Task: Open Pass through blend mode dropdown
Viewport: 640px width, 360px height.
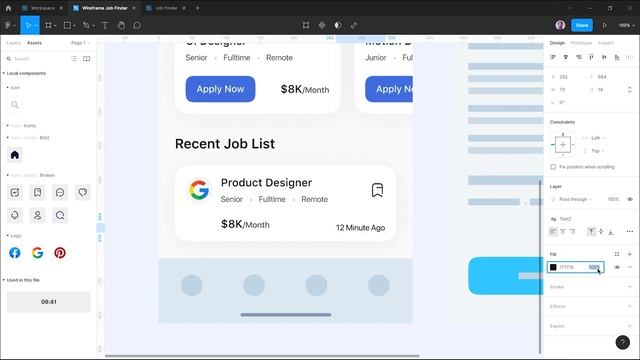Action: coord(575,199)
